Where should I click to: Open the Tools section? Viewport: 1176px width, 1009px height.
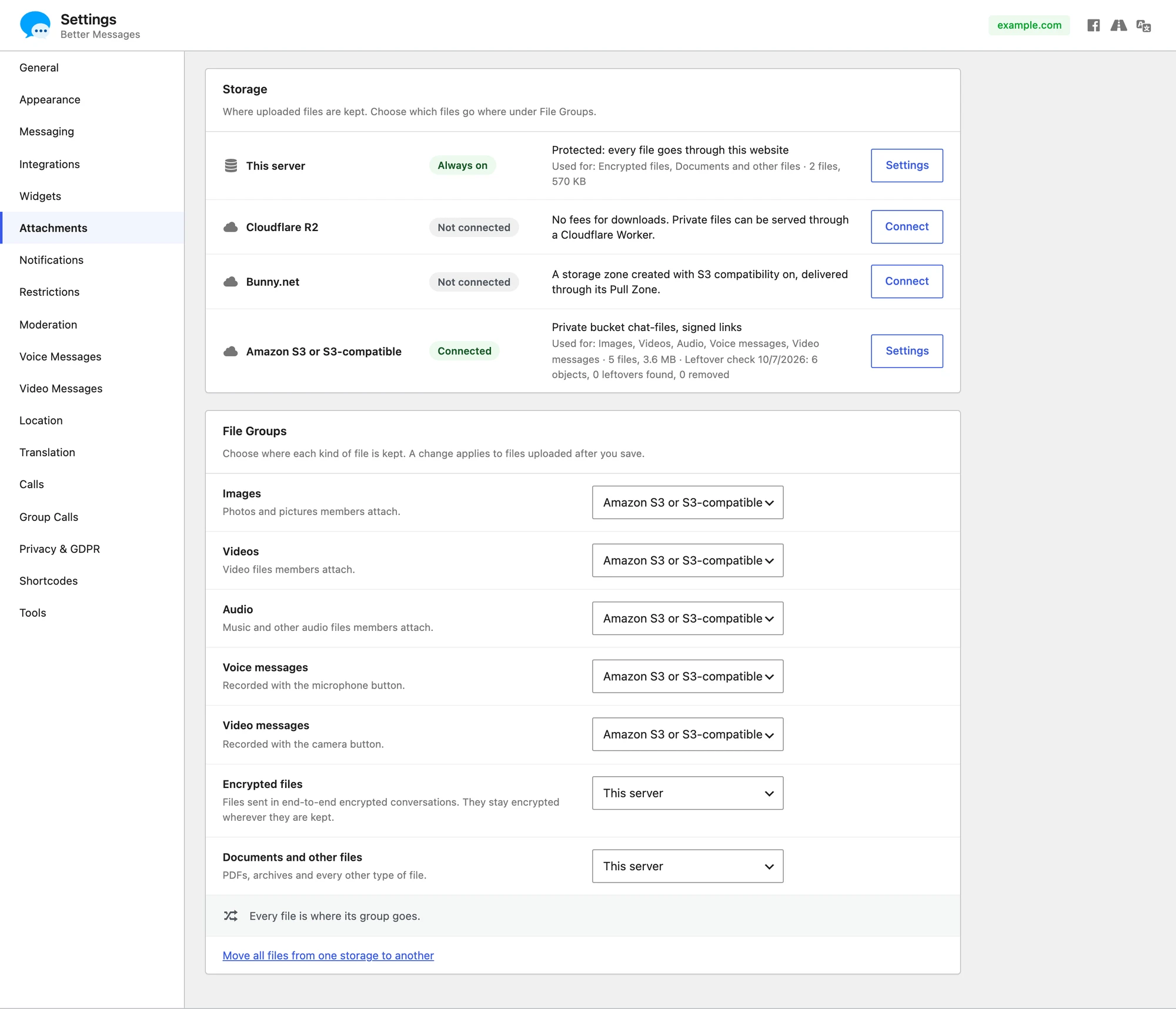pyautogui.click(x=92, y=613)
